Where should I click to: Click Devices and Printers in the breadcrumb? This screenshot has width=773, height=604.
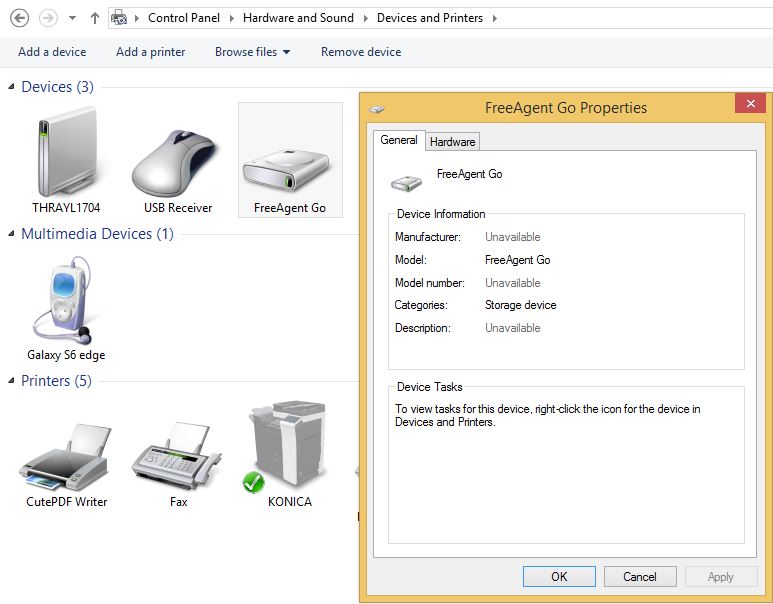430,18
